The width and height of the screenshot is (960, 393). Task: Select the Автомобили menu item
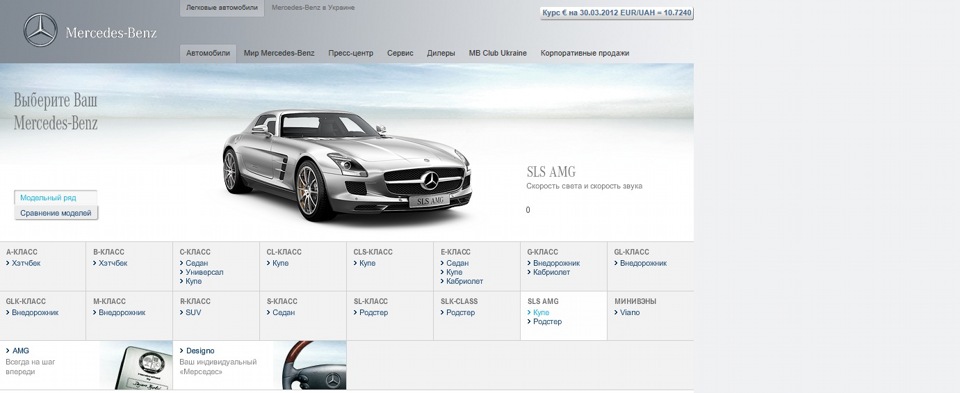(x=208, y=53)
